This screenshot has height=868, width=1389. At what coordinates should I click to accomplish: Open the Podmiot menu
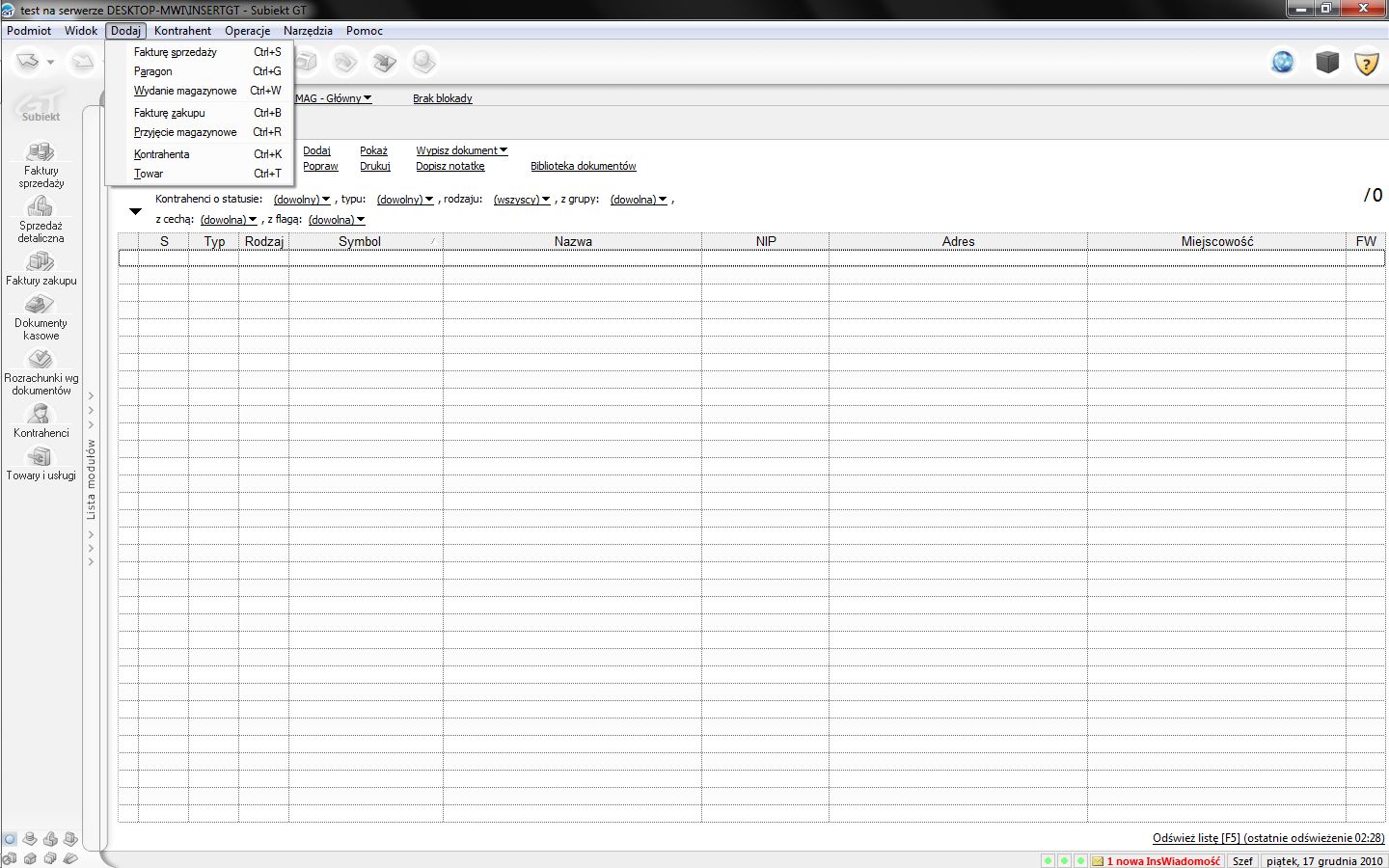pos(29,31)
